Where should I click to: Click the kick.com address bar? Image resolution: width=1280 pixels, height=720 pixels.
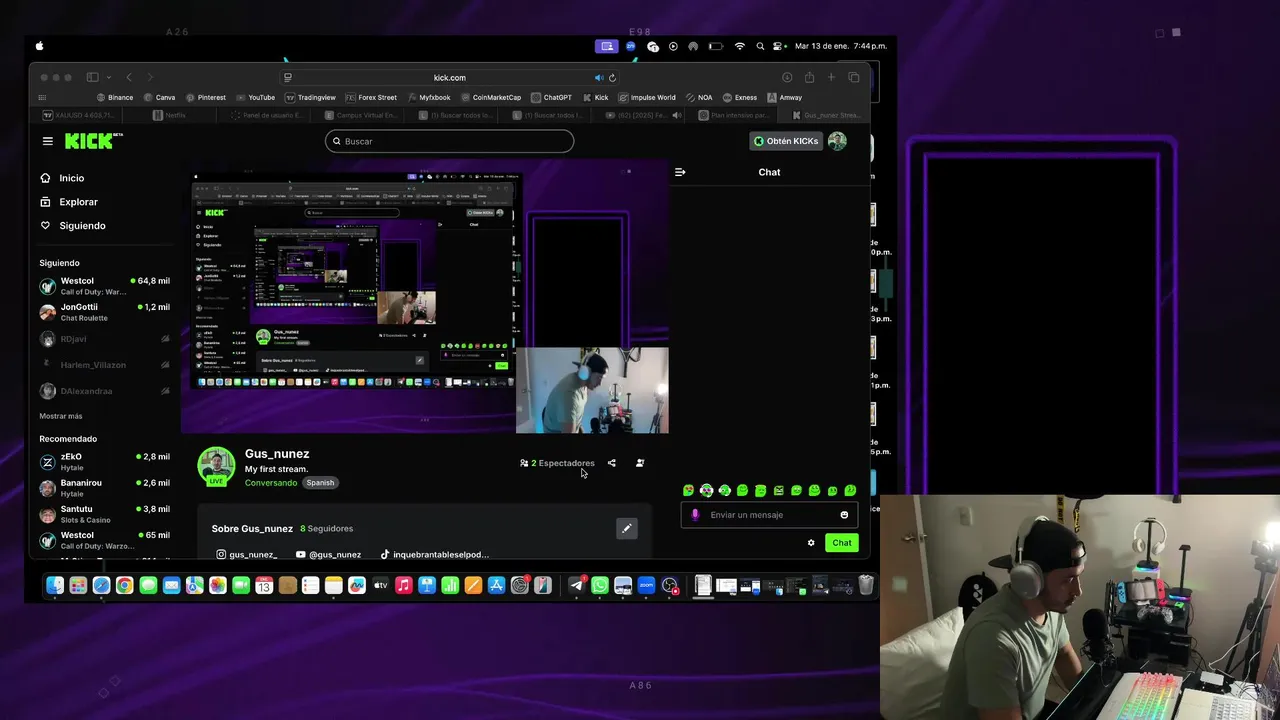449,77
